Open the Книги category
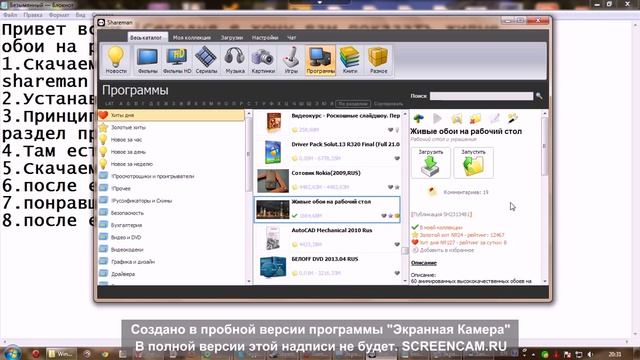The image size is (640, 360). 350,60
